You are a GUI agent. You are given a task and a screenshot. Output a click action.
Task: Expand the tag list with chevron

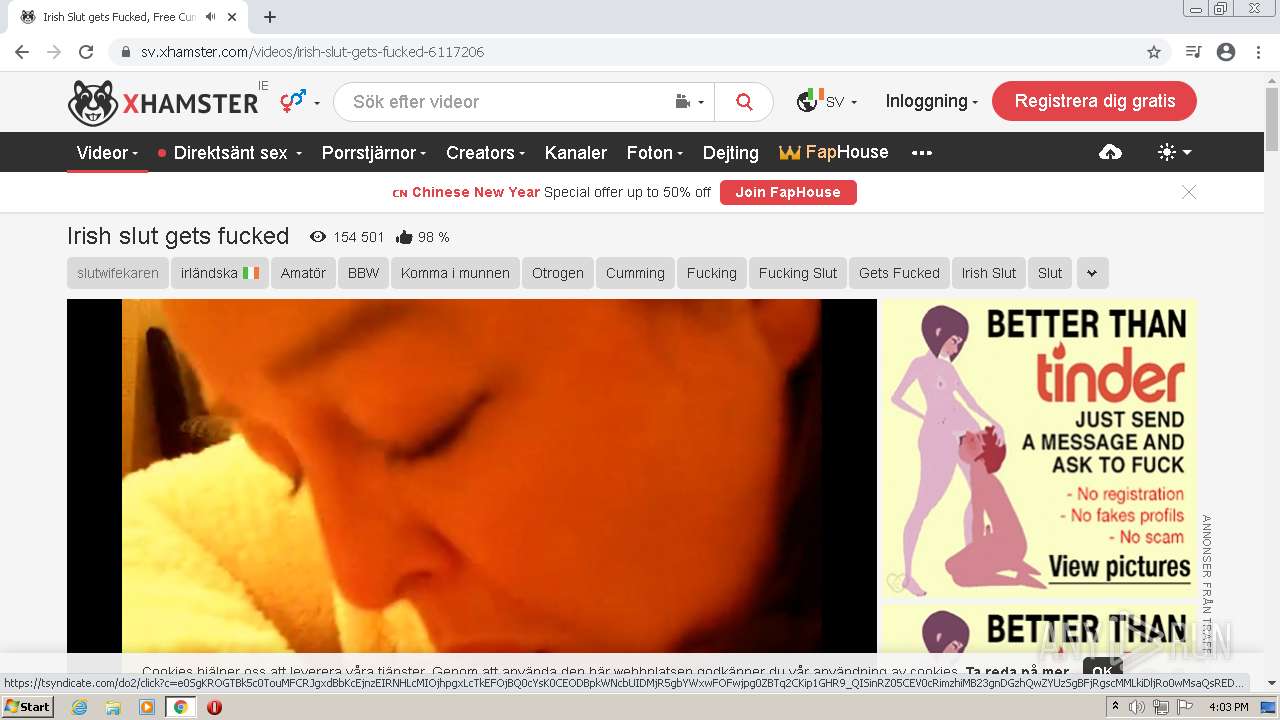coord(1092,273)
